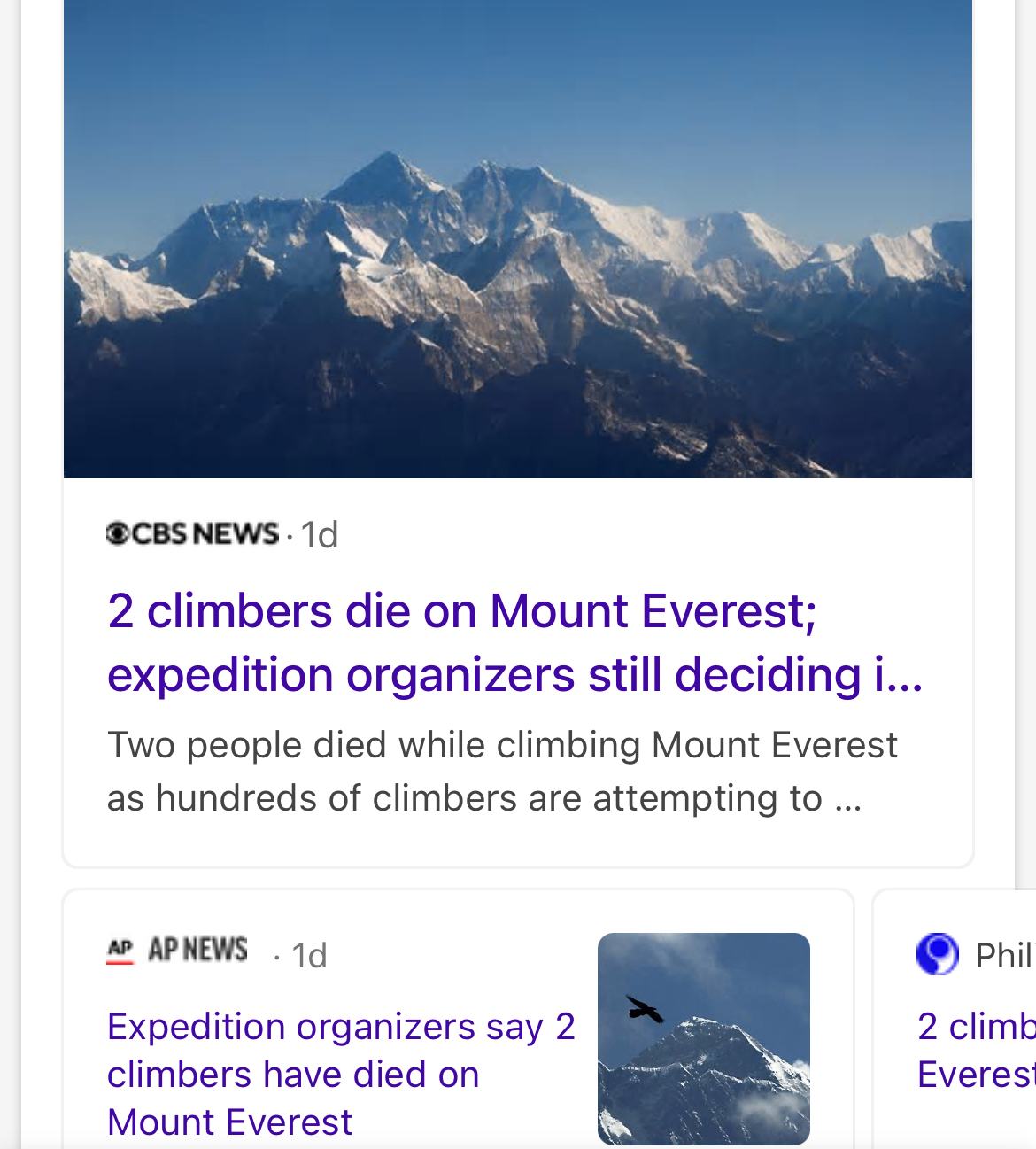Click the AP News '1d' timestamp
Screen dimensions: 1036x1149
(x=309, y=956)
